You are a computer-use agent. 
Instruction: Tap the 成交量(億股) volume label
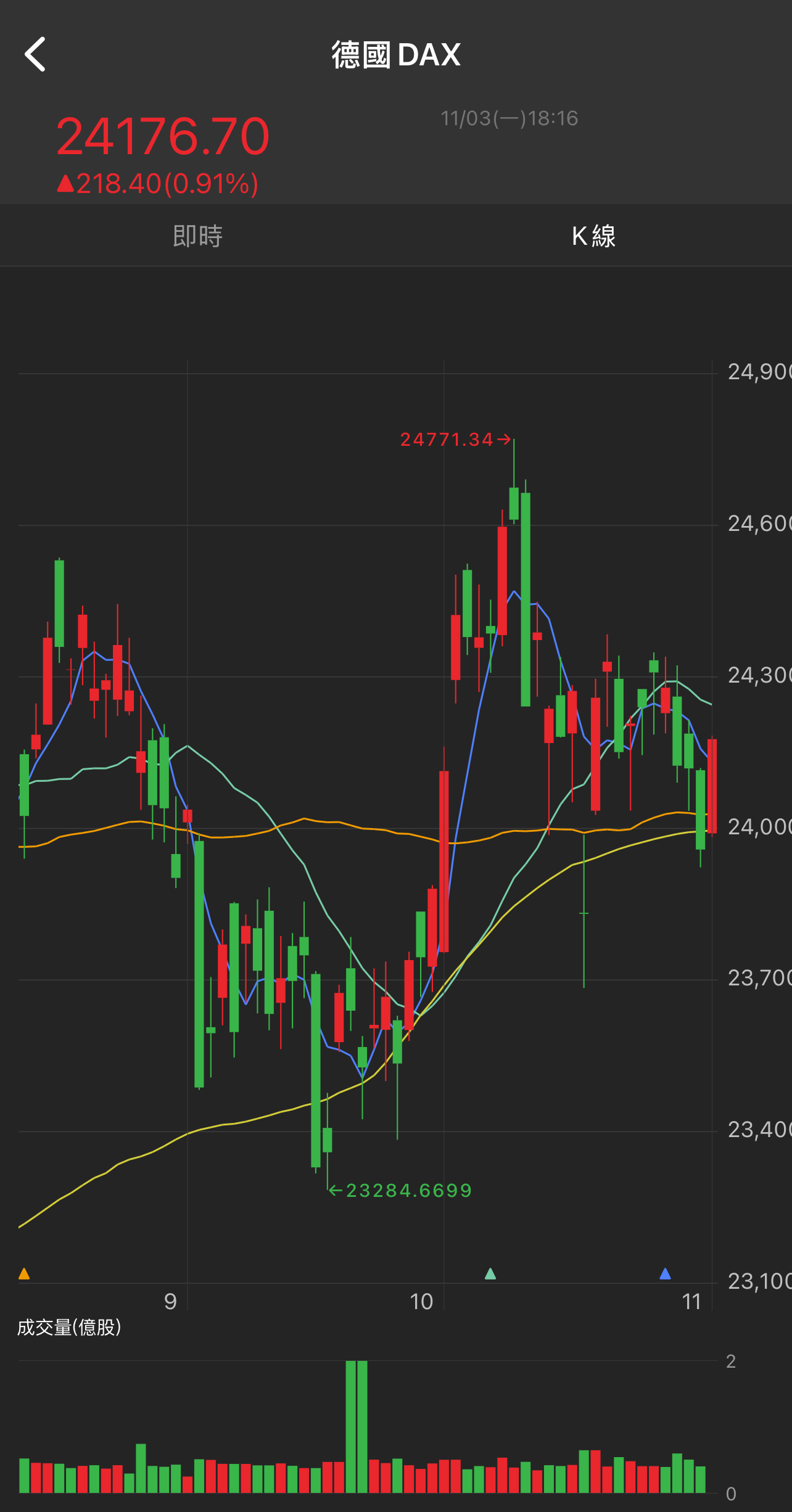click(x=69, y=1327)
